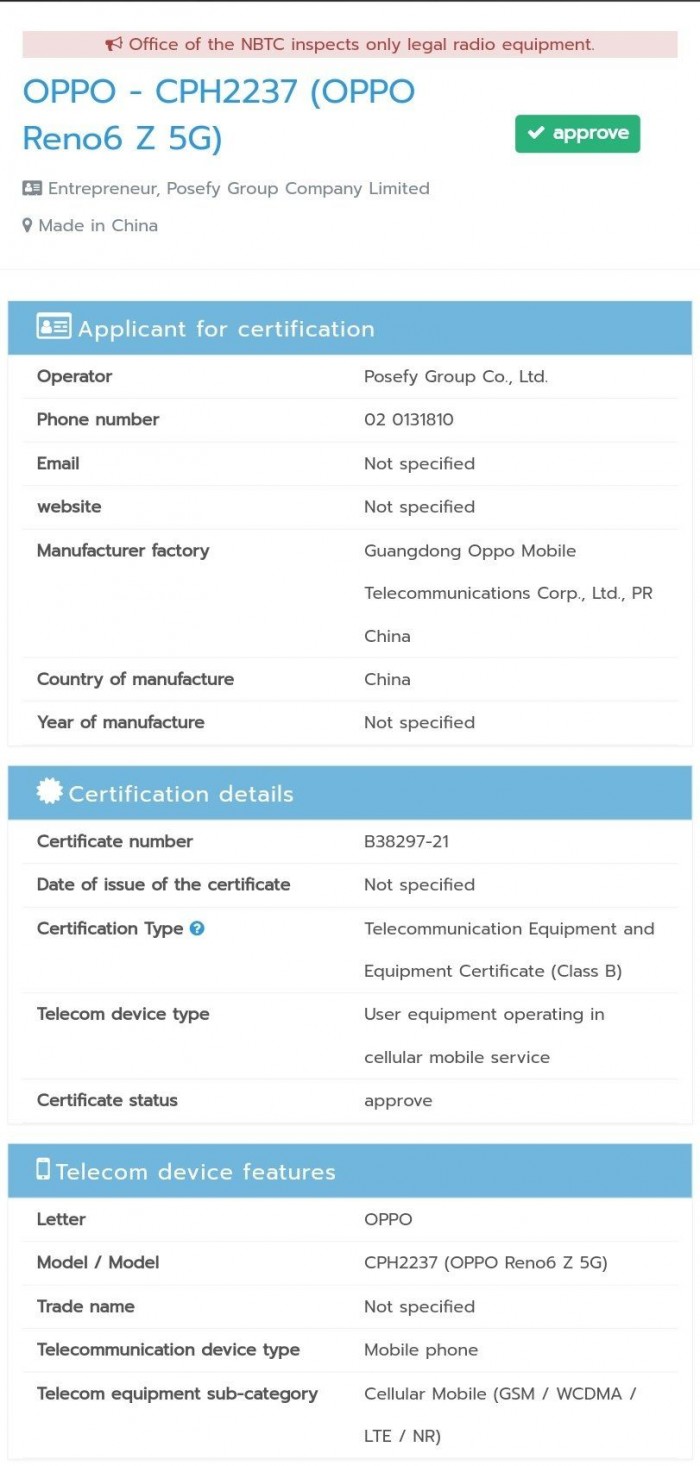
Task: Click the Posefy Group Co., Ltd. operator value
Action: pos(456,377)
